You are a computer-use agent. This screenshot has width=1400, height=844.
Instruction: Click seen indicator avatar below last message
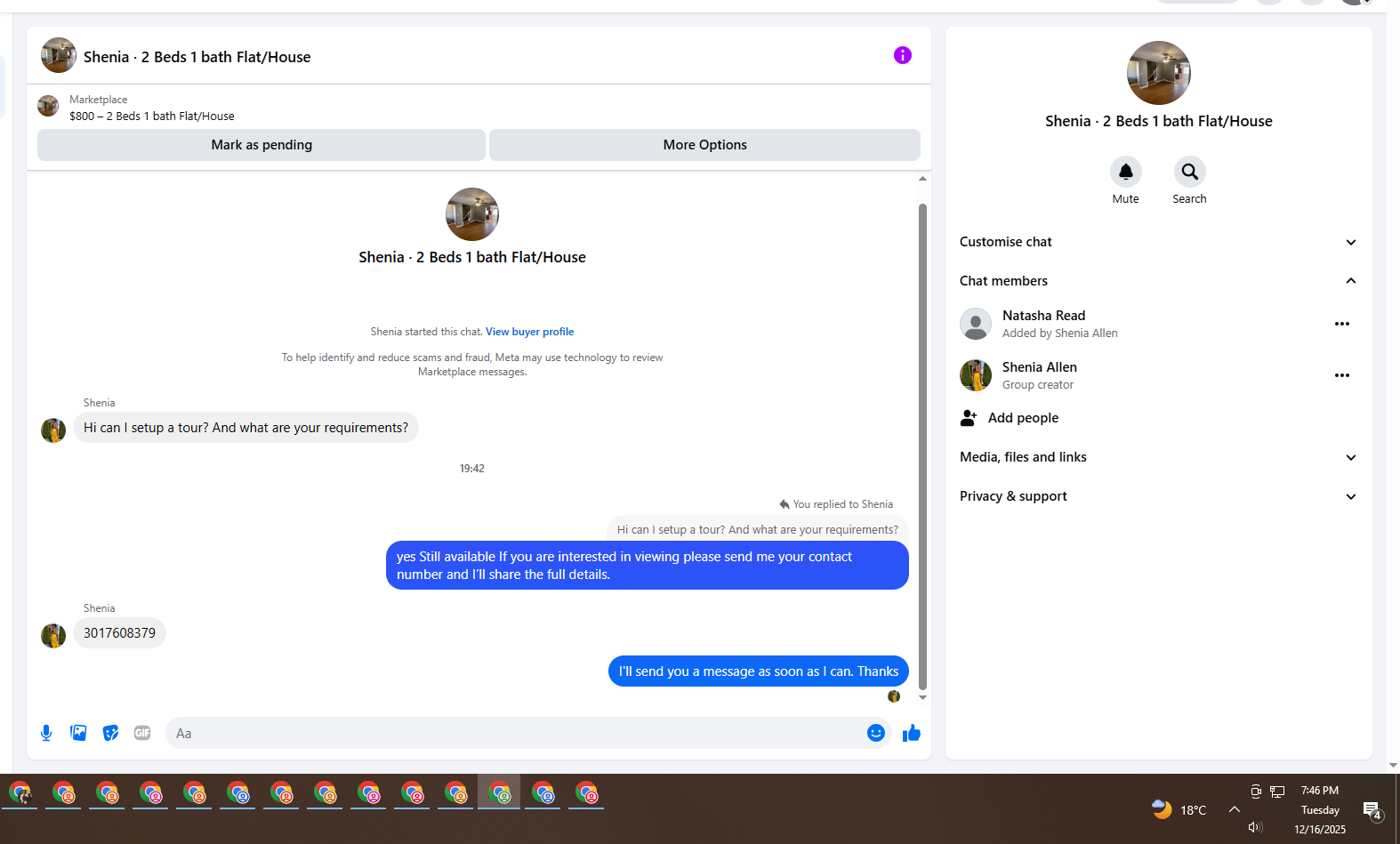(894, 696)
